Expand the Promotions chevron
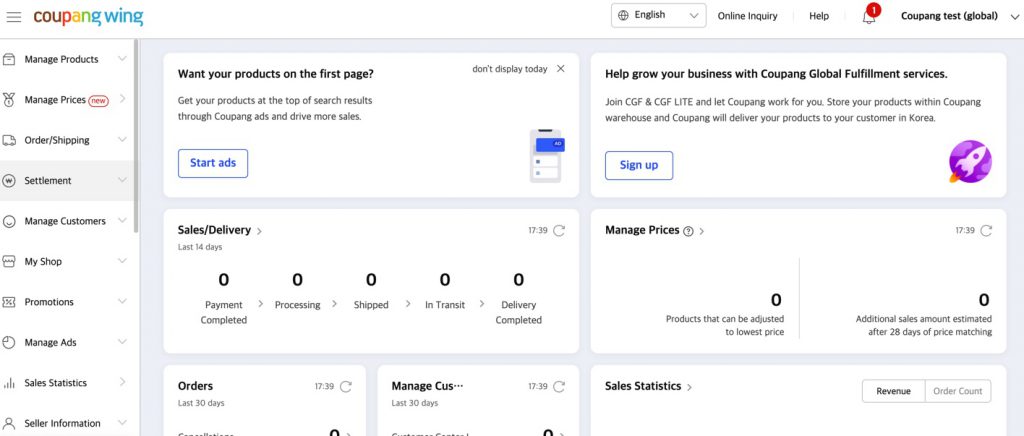 122,302
